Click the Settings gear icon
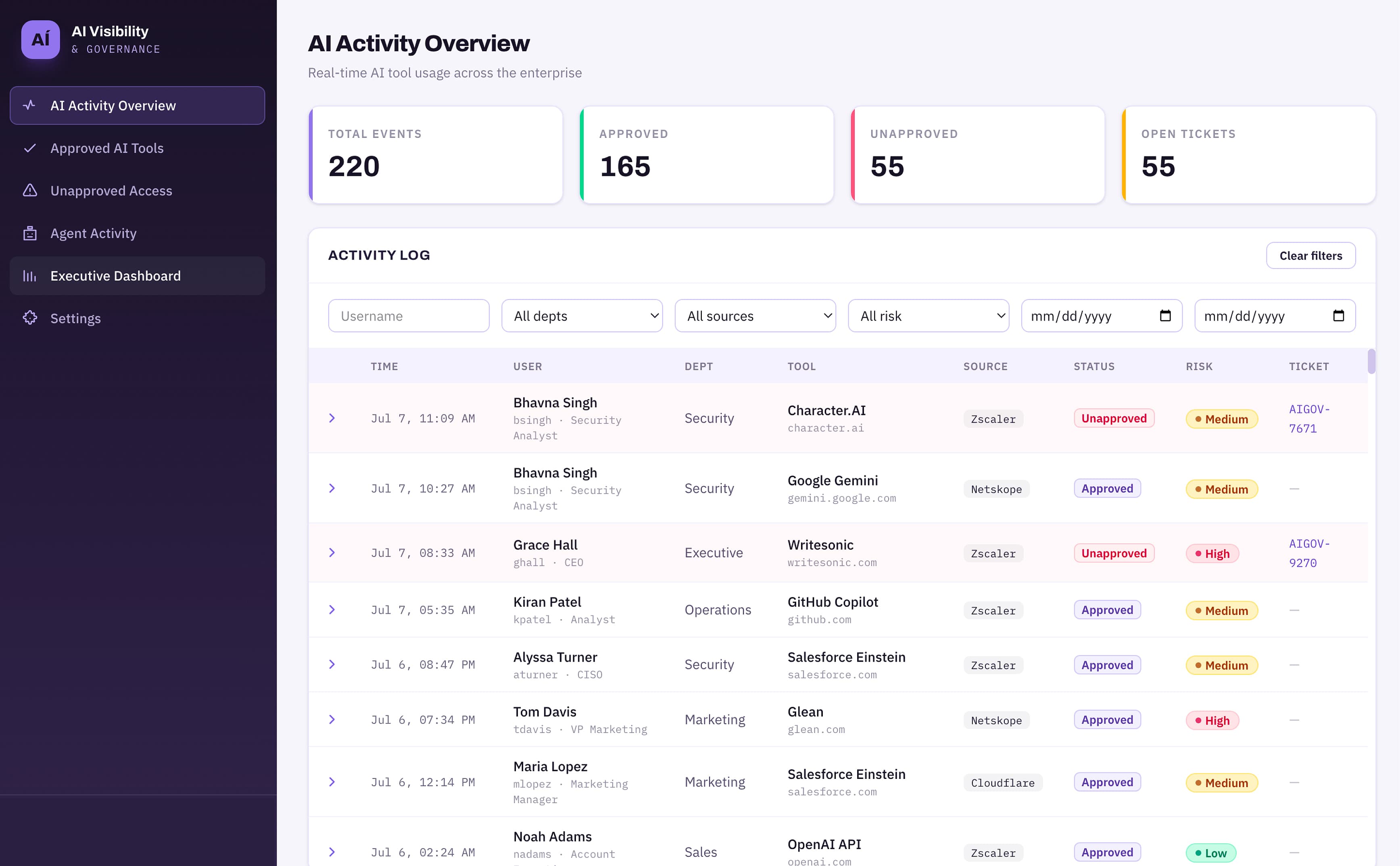Screen dimensions: 1400x866 [30, 318]
